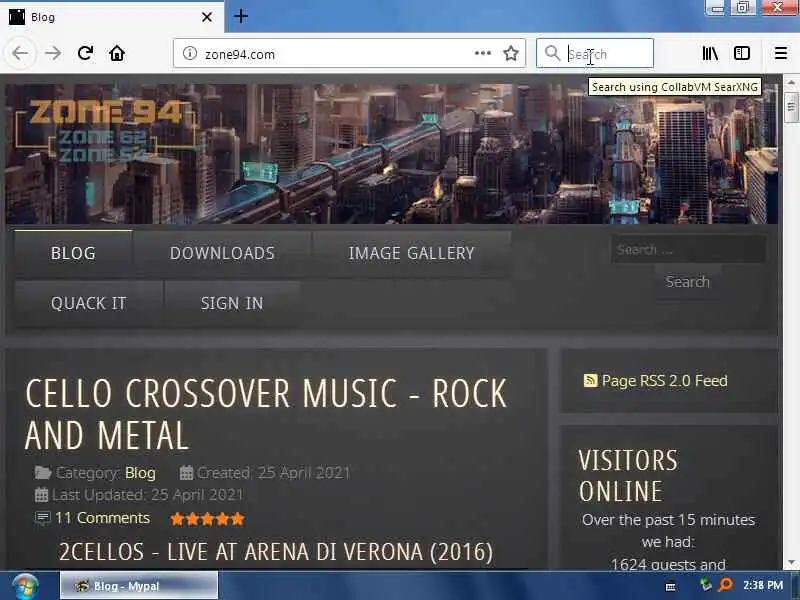Click the page scrollbar down arrow
800x600 pixels.
click(791, 563)
